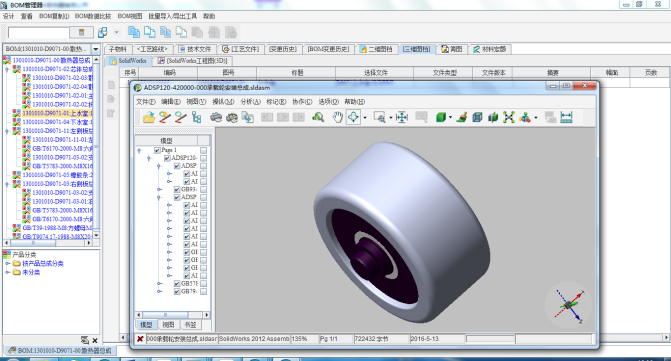
Task: Click the first printer icon in viewer toolbar
Action: click(216, 117)
